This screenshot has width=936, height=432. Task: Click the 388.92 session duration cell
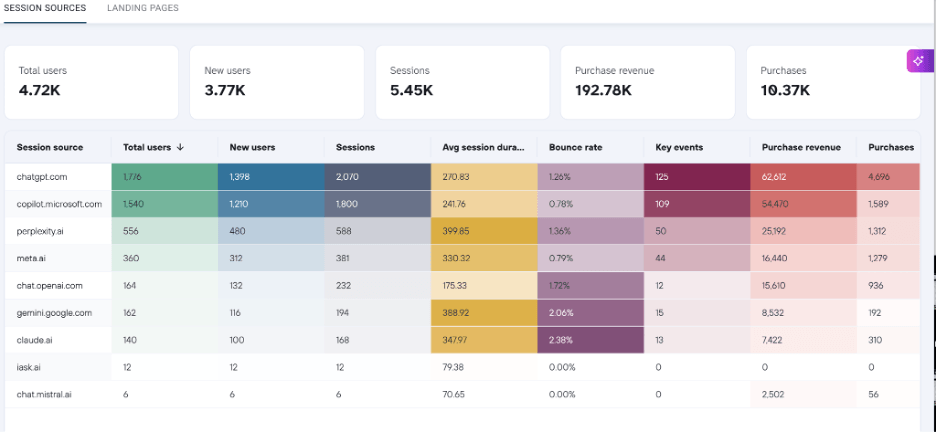(x=484, y=313)
